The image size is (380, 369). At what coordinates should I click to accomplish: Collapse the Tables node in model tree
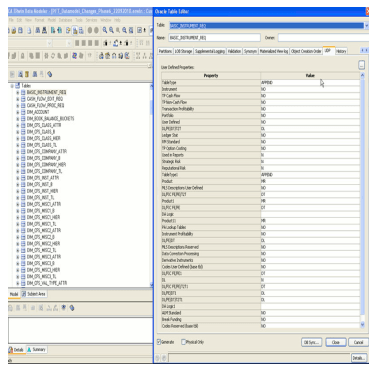click(12, 86)
